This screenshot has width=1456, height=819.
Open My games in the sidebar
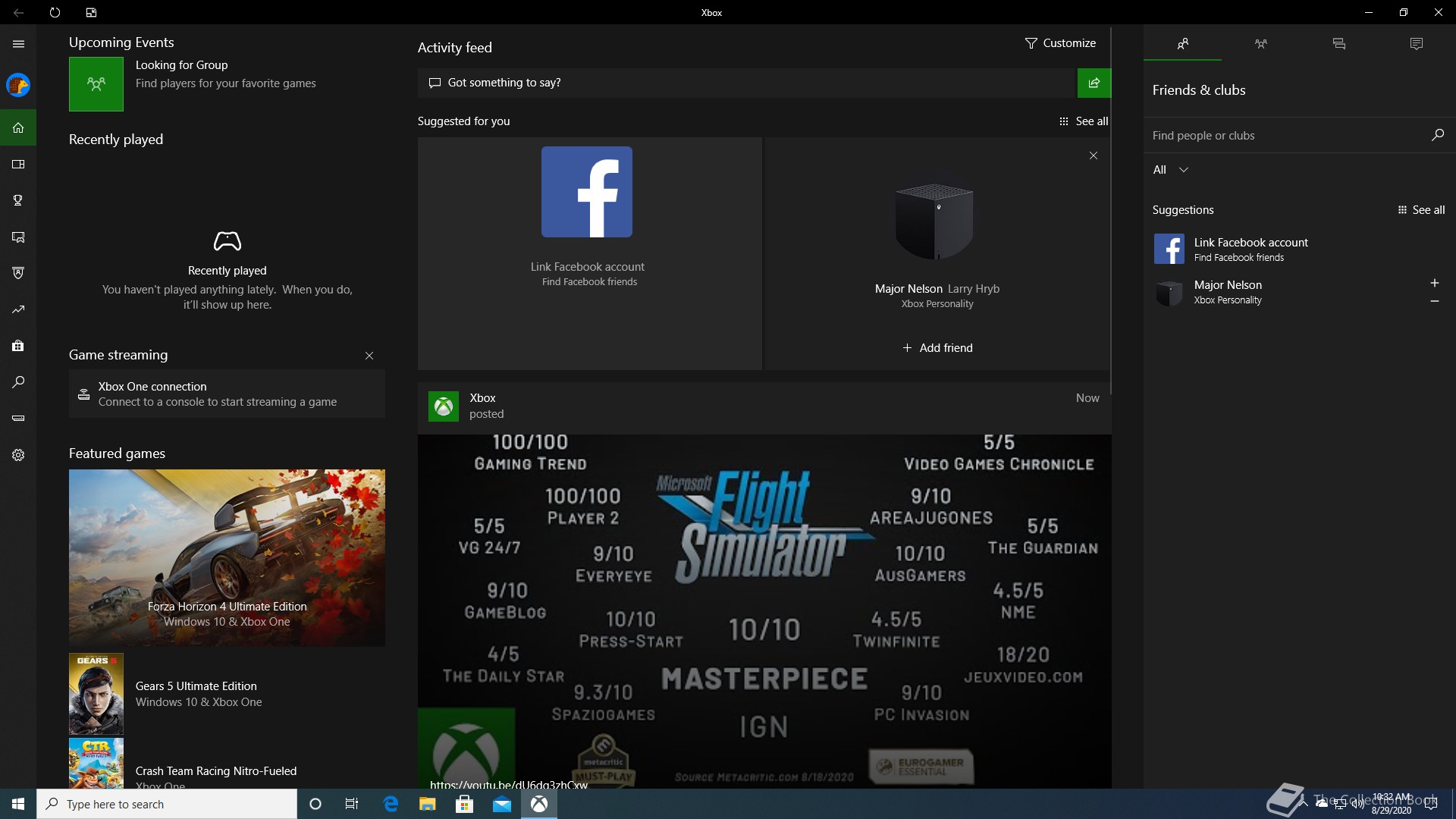click(18, 164)
